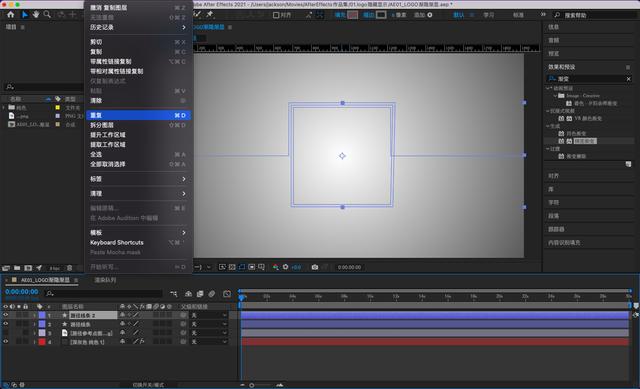The width and height of the screenshot is (640, 389).
Task: Toggle the fx effects switch on layer 4
Action: pos(142,342)
